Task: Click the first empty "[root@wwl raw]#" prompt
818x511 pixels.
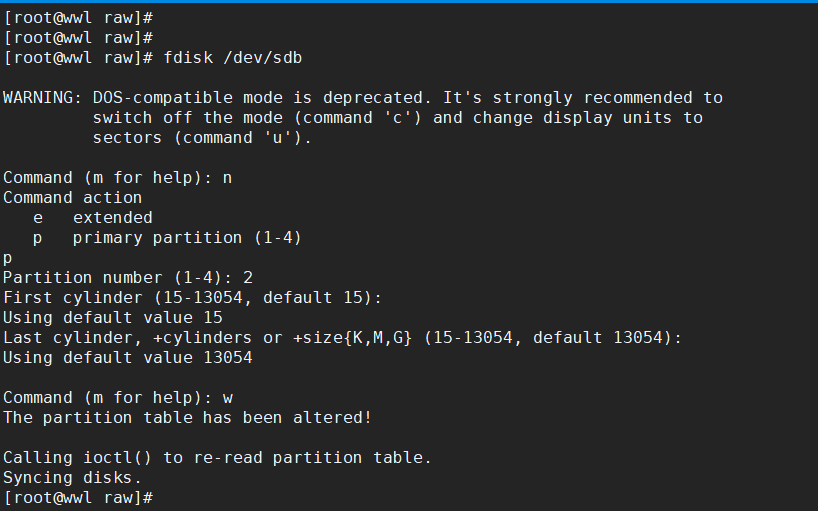Action: (78, 18)
